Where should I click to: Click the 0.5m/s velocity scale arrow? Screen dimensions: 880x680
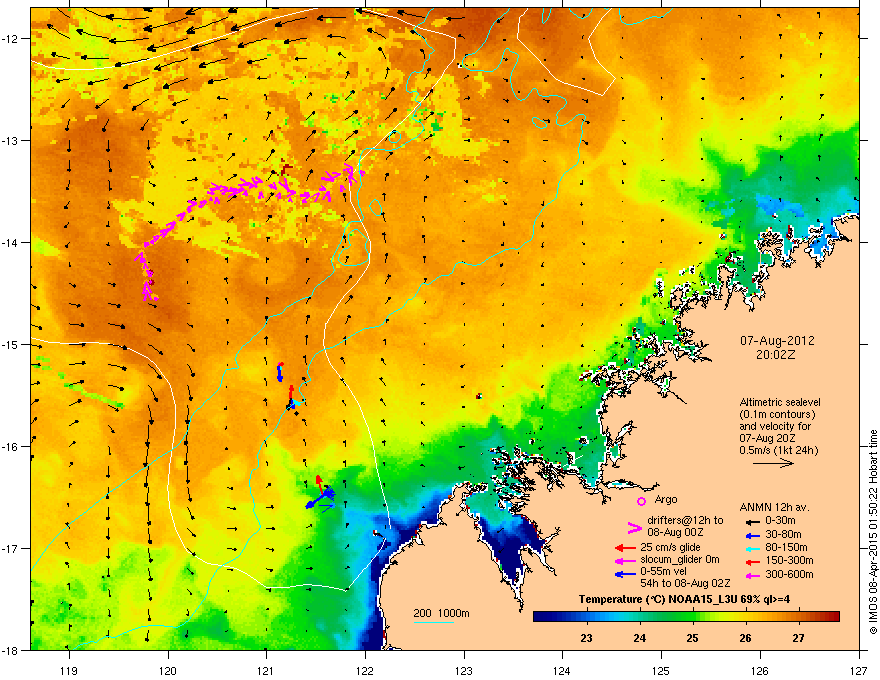(773, 463)
